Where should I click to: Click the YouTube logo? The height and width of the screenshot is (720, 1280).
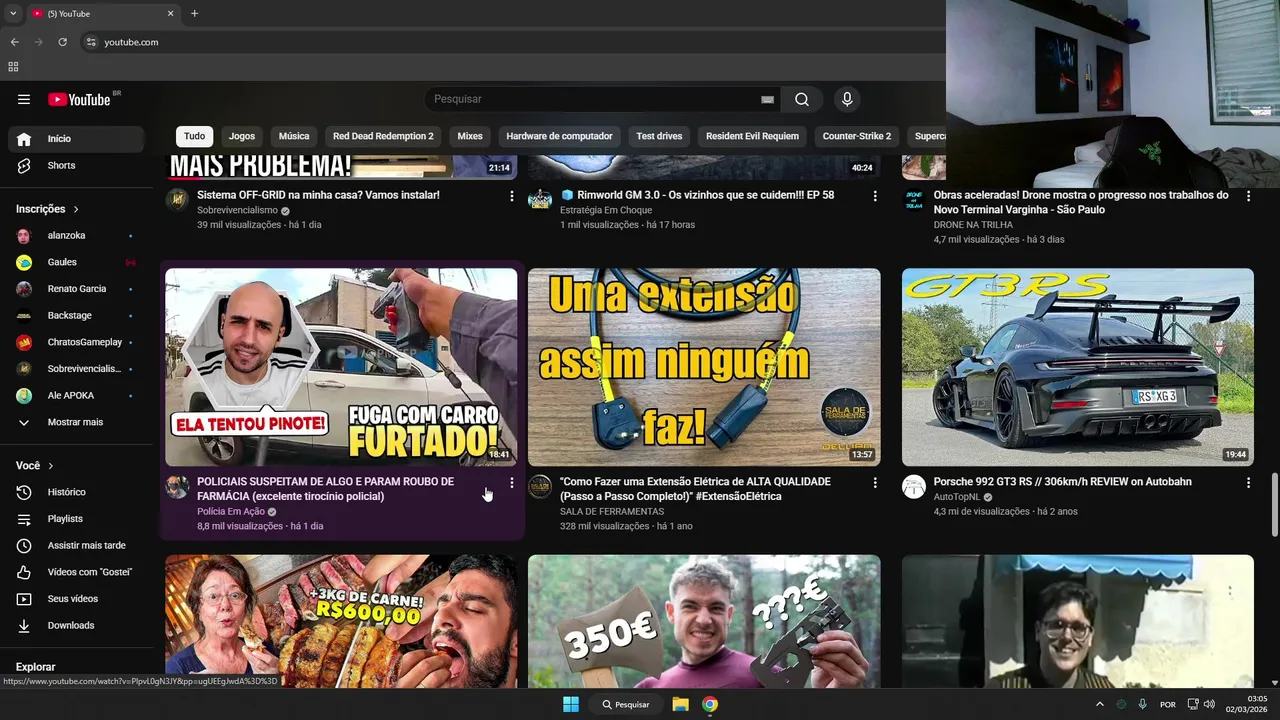(x=80, y=99)
